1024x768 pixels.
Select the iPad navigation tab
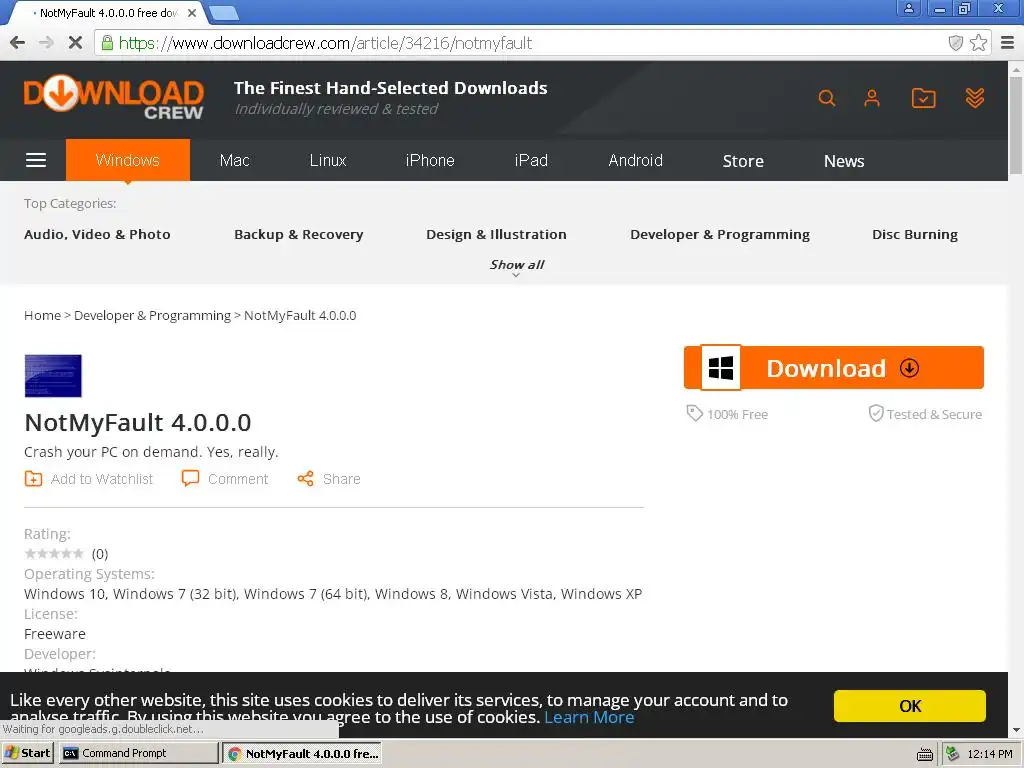[x=531, y=160]
